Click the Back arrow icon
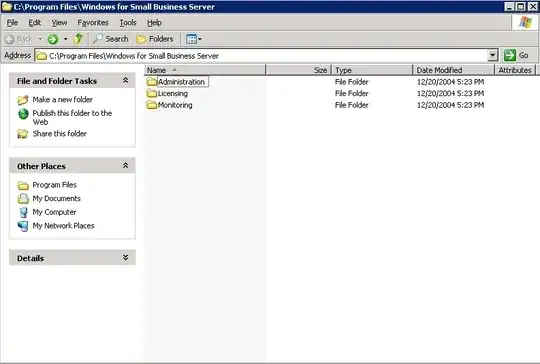 coord(10,39)
